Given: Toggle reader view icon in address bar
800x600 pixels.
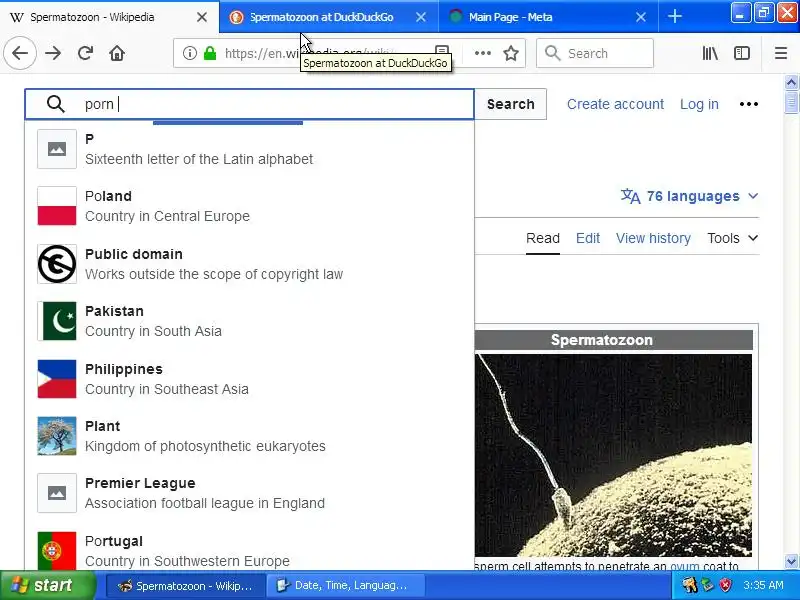Looking at the screenshot, I should click(442, 51).
